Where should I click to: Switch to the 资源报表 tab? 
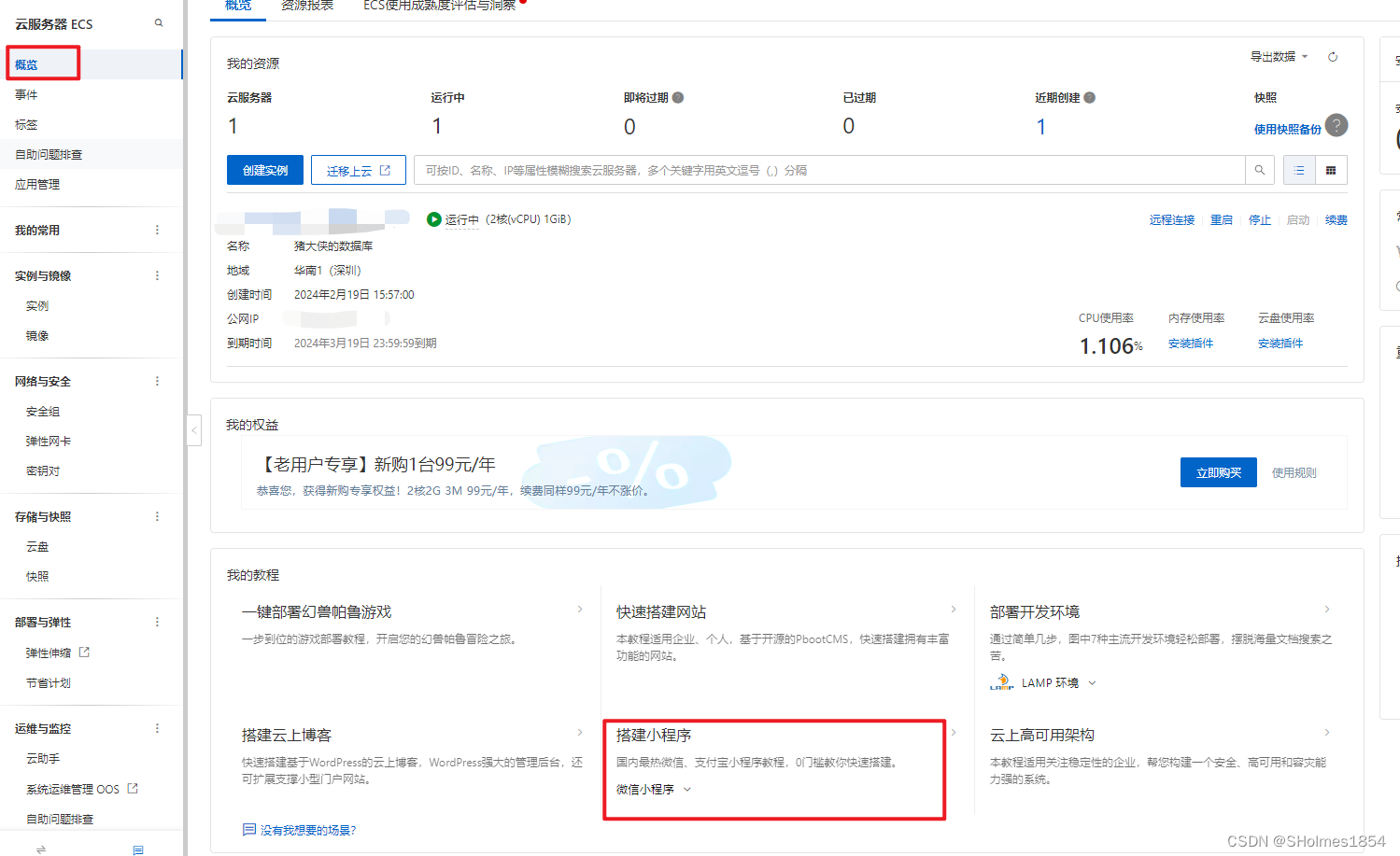click(307, 6)
